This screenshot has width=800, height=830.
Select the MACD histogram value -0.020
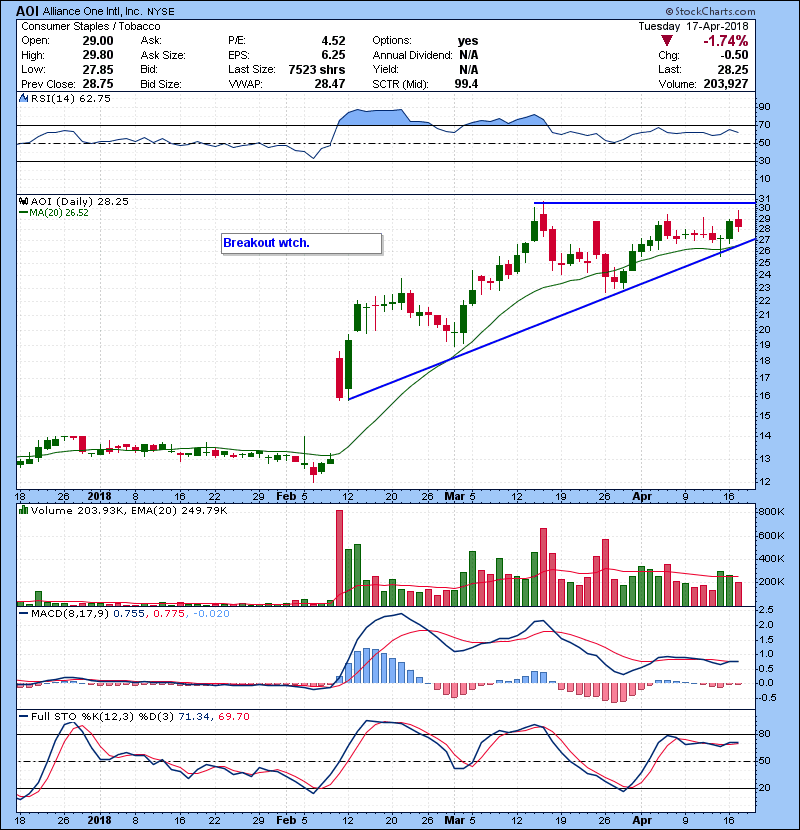pyautogui.click(x=211, y=614)
